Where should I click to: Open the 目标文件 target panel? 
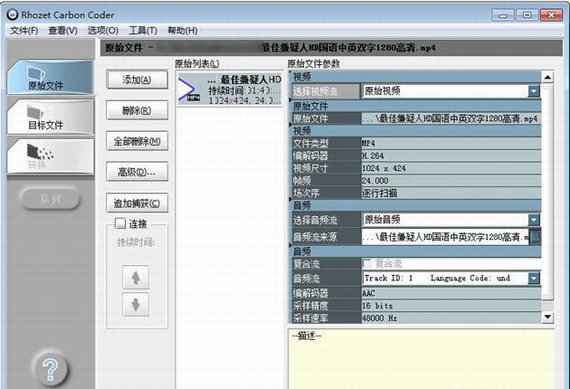coord(50,117)
